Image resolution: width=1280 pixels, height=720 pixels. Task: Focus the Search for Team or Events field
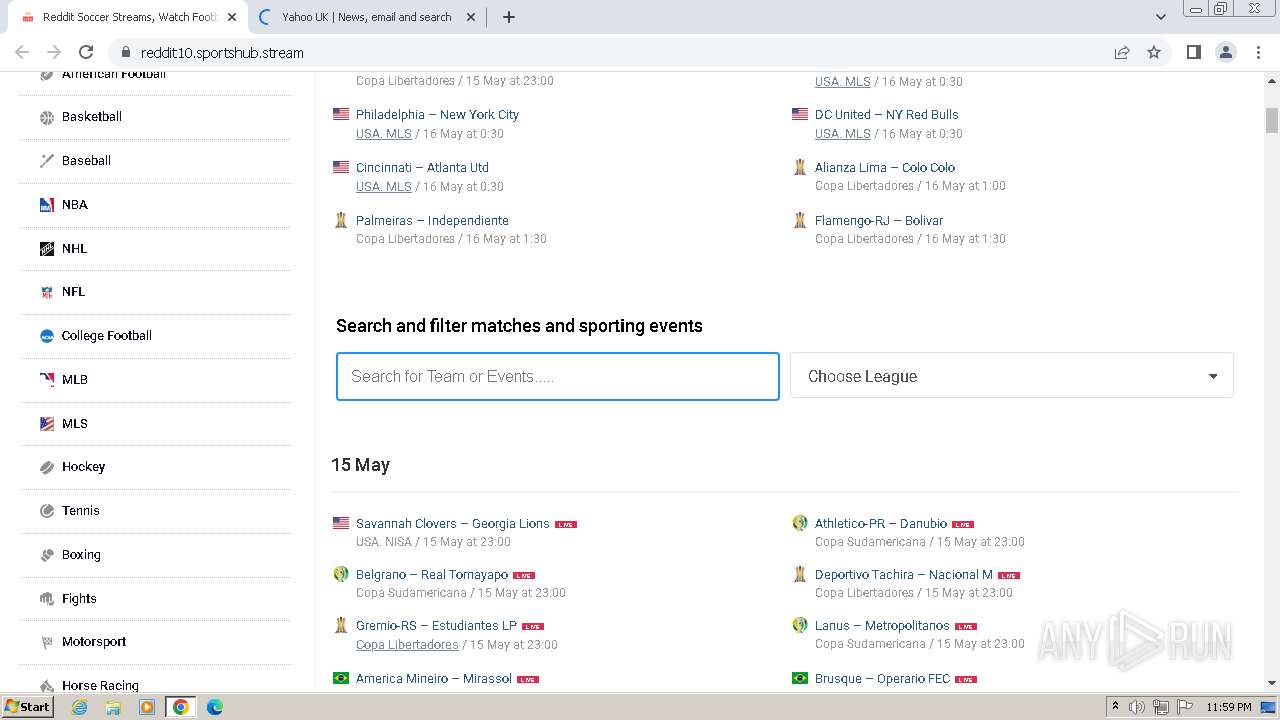pos(558,376)
